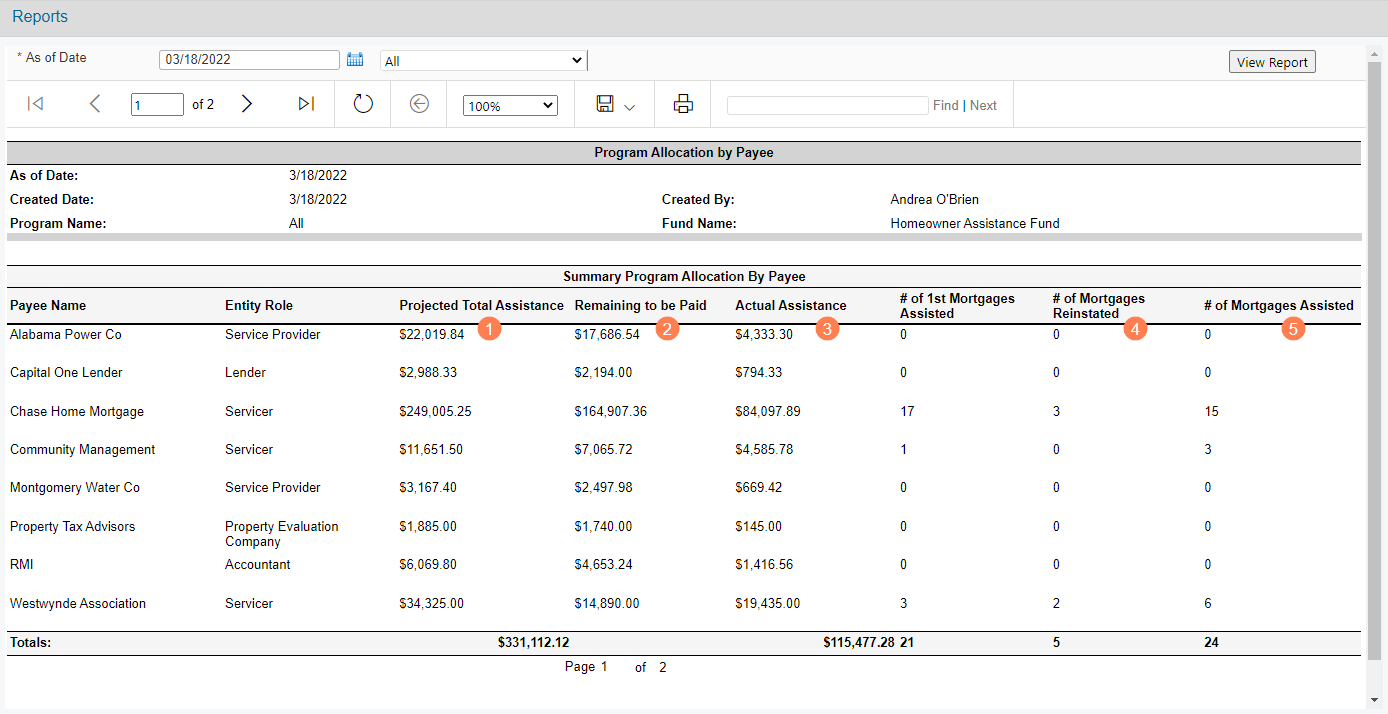Screen dimensions: 1388x714
Task: Click inside the As of Date field
Action: pyautogui.click(x=249, y=59)
